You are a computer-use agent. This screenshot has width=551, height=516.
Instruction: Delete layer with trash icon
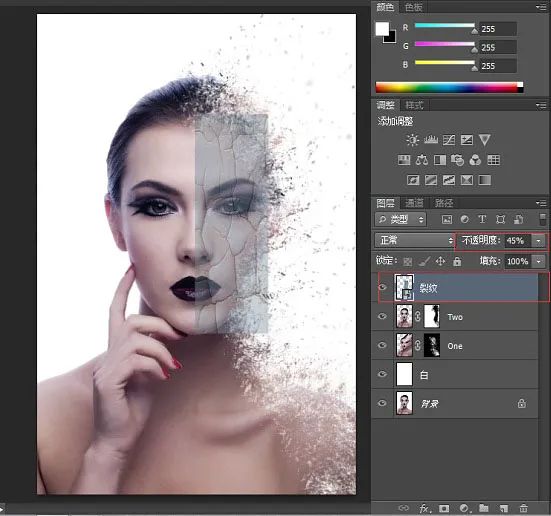[524, 508]
